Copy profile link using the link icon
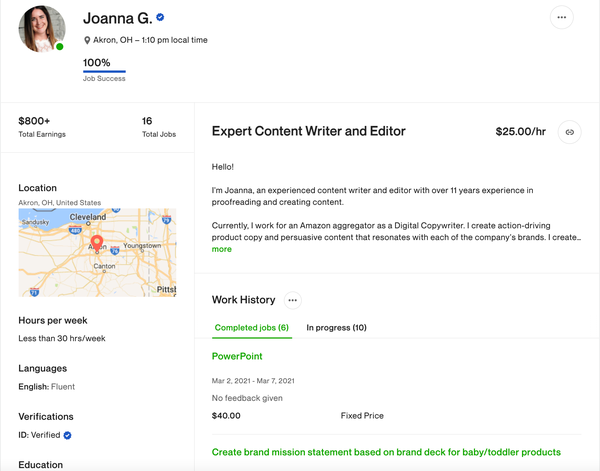 click(x=569, y=131)
